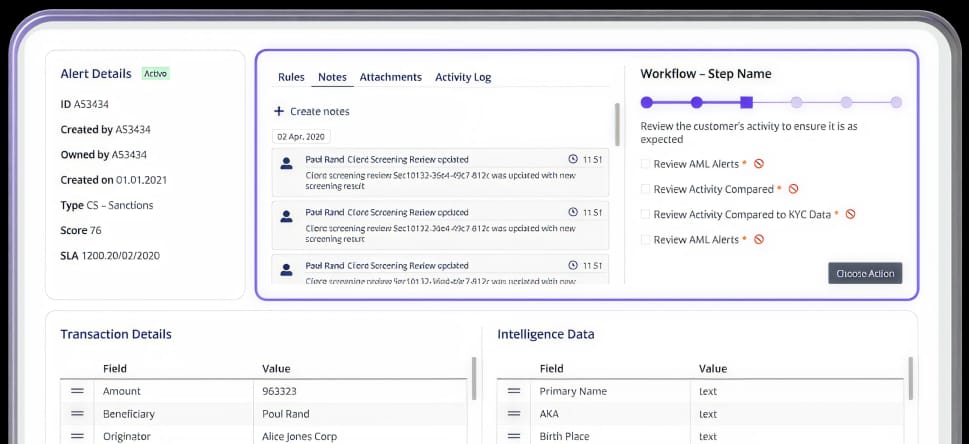The width and height of the screenshot is (969, 444).
Task: Select the square current workflow step marker
Action: point(746,102)
